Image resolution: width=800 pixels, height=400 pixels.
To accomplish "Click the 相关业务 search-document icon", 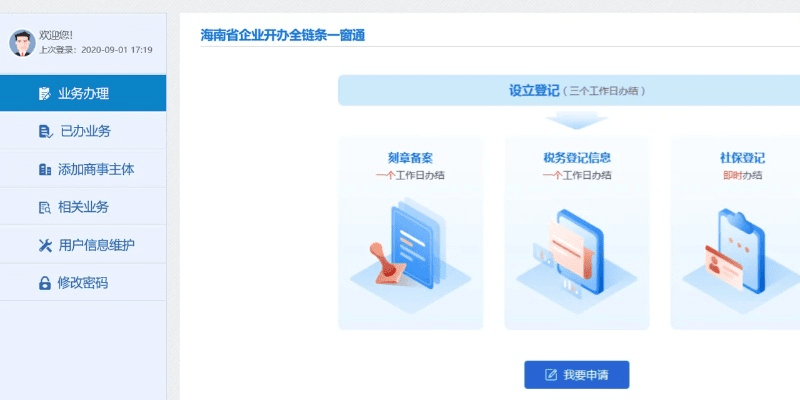I will pos(45,208).
